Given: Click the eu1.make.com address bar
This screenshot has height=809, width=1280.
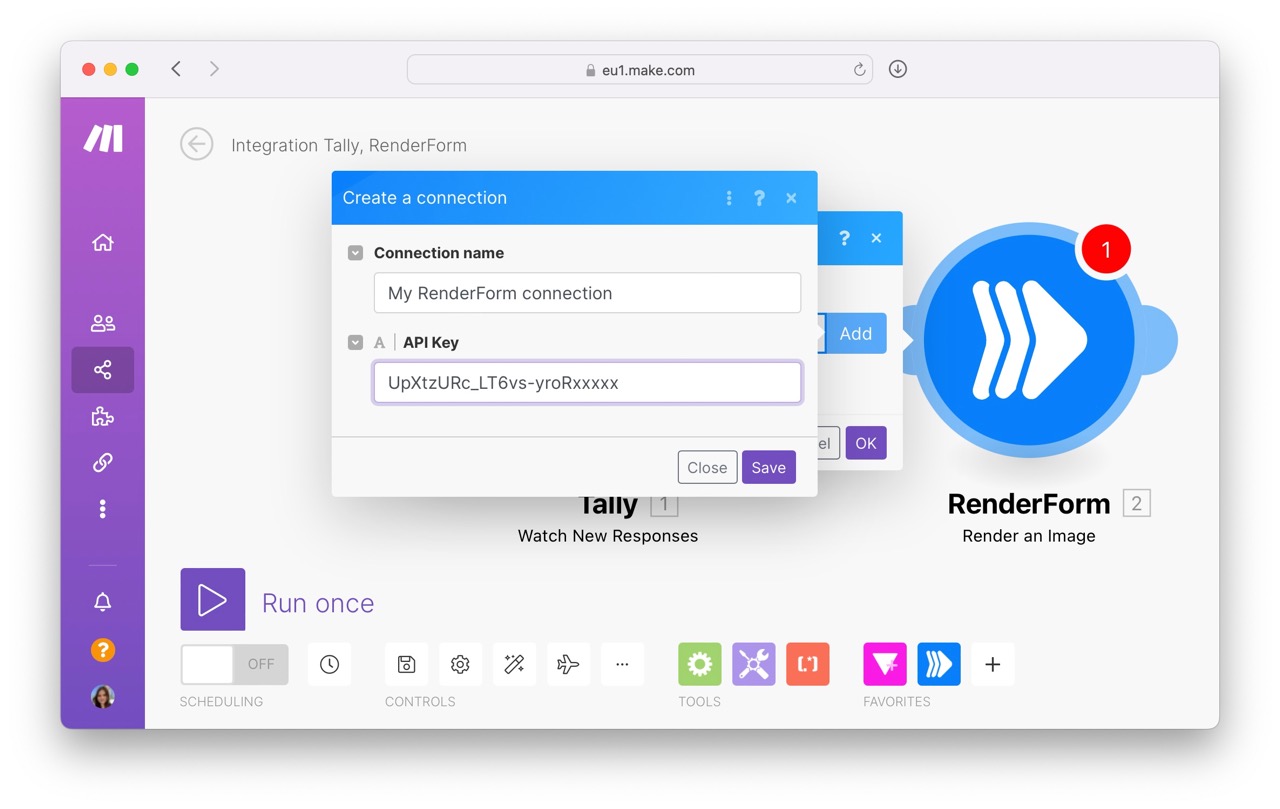Looking at the screenshot, I should [640, 70].
